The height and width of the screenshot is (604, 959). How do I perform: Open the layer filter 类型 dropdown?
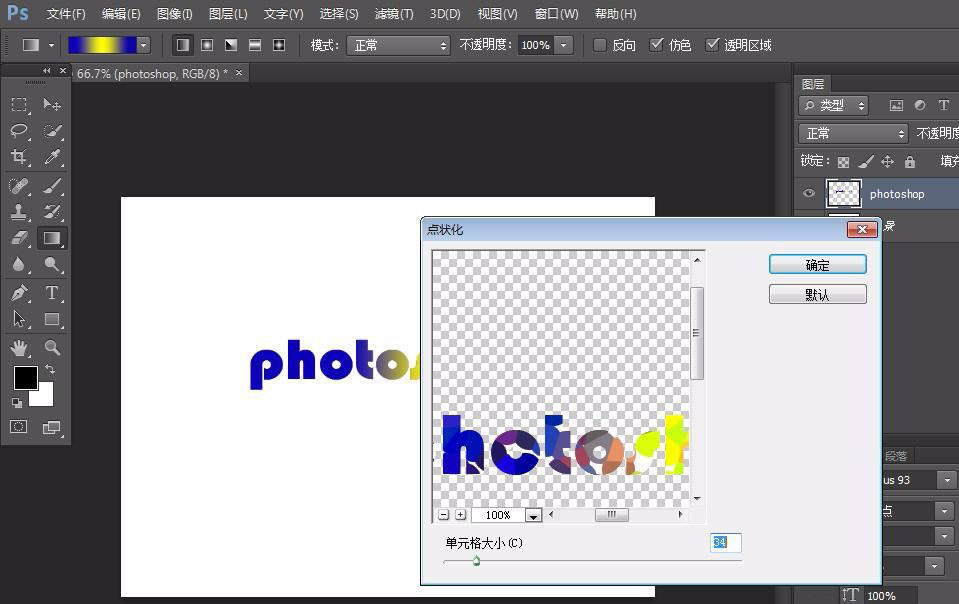[x=833, y=105]
